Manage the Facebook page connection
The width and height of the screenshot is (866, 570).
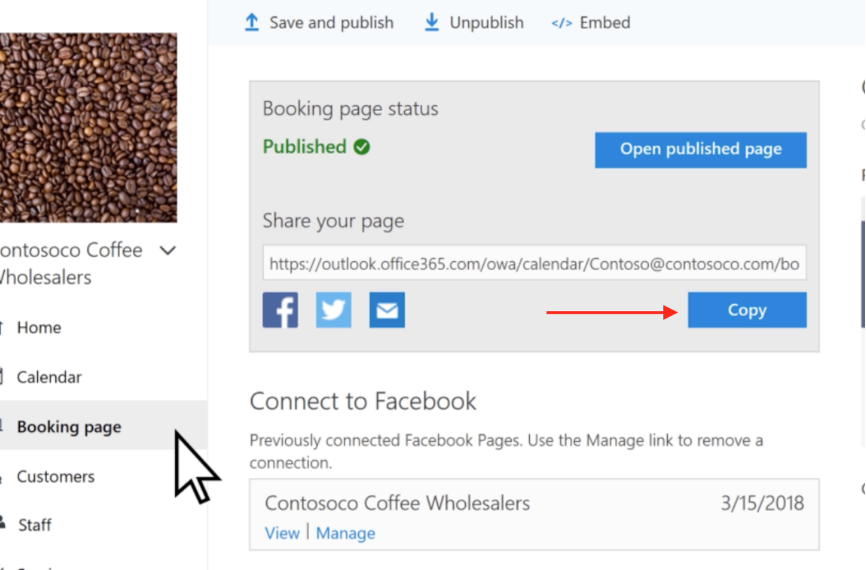tap(345, 533)
